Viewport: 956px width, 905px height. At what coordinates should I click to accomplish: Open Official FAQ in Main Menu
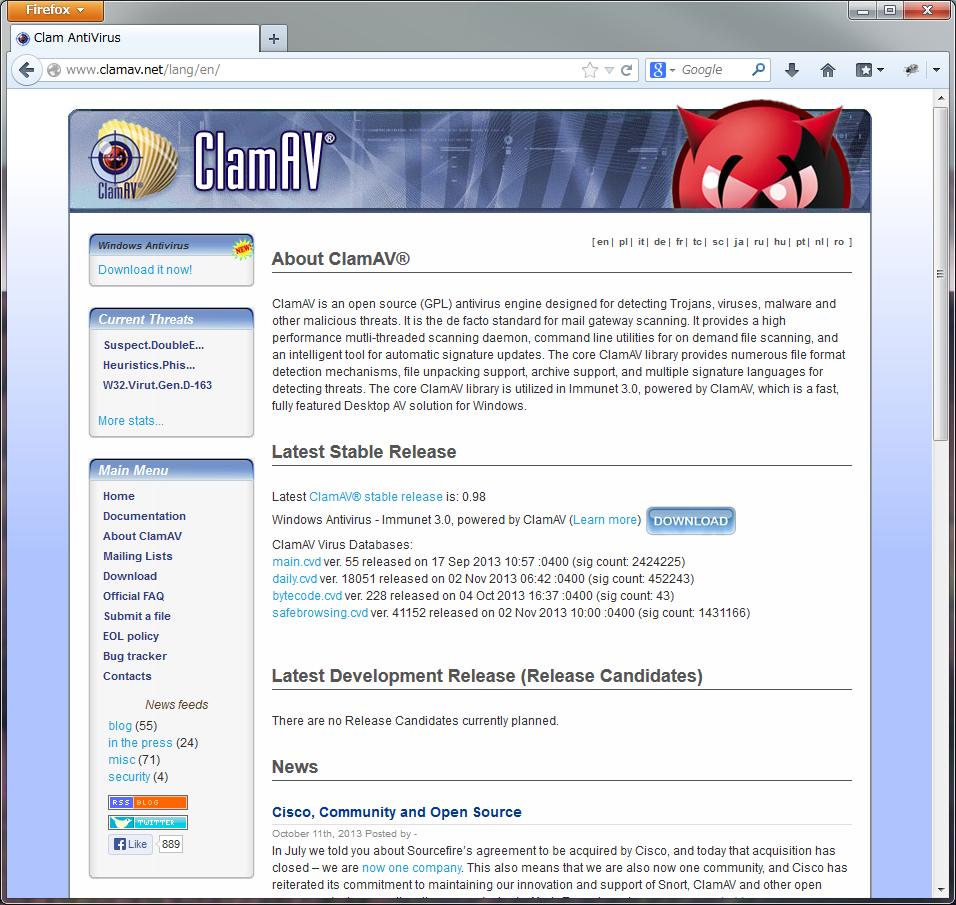134,596
